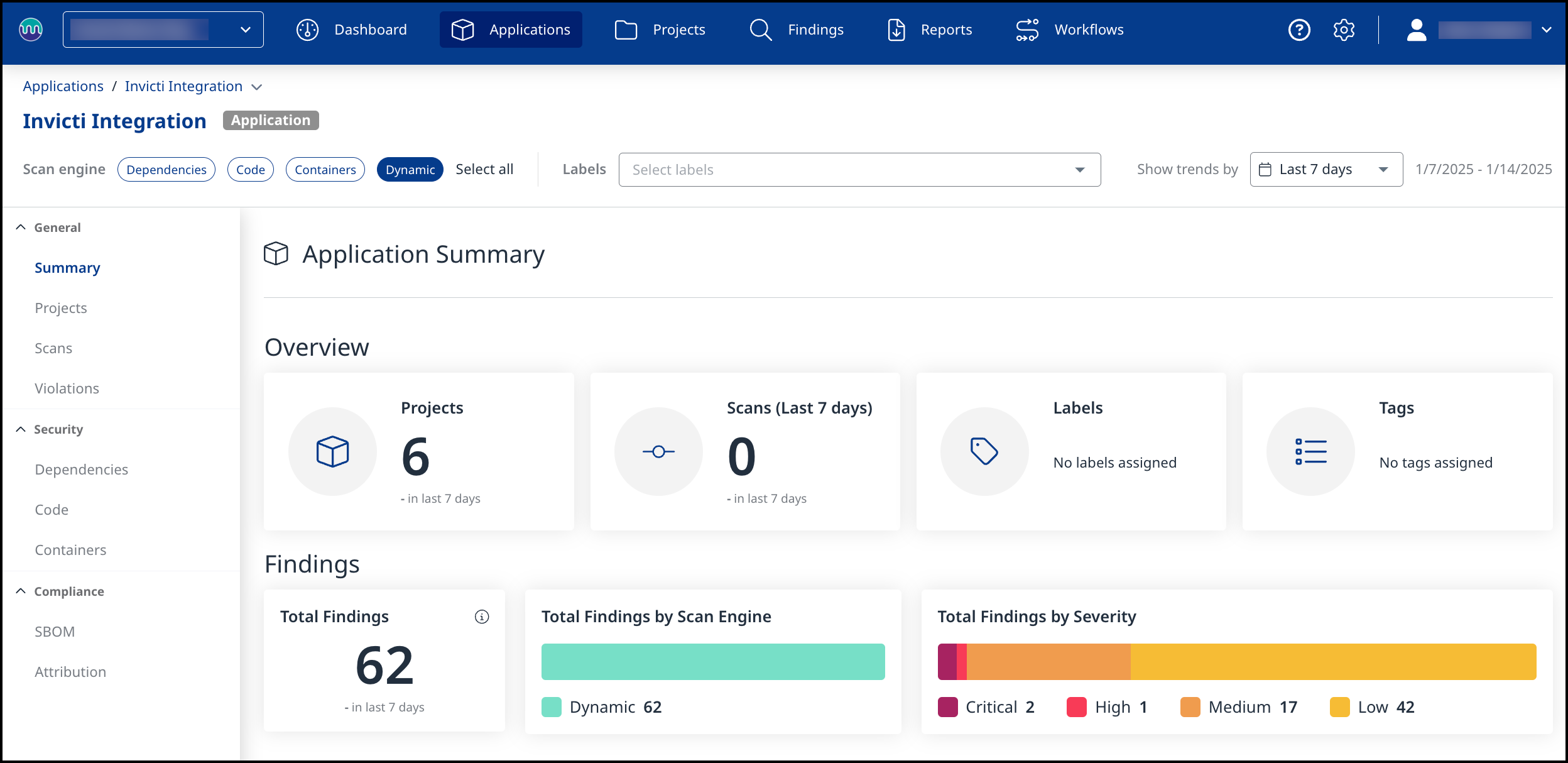
Task: Click Select all scan engines
Action: (x=484, y=170)
